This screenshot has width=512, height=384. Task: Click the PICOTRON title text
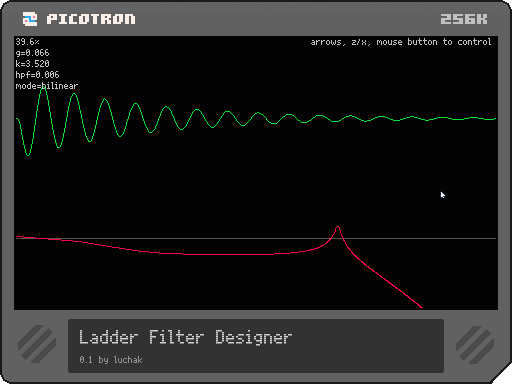click(91, 19)
